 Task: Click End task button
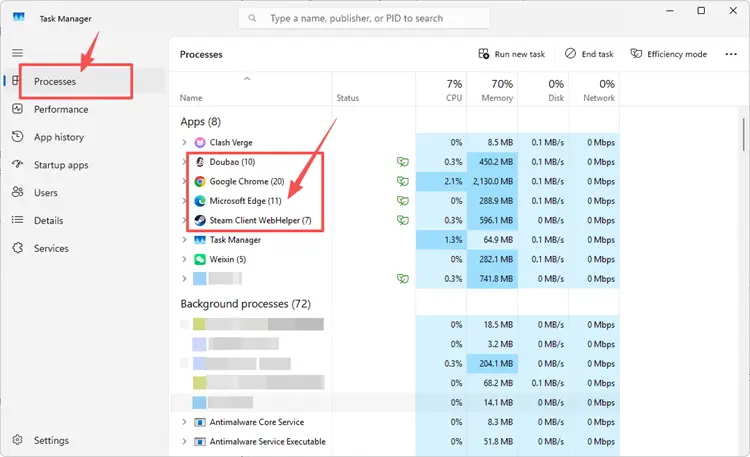[x=589, y=54]
